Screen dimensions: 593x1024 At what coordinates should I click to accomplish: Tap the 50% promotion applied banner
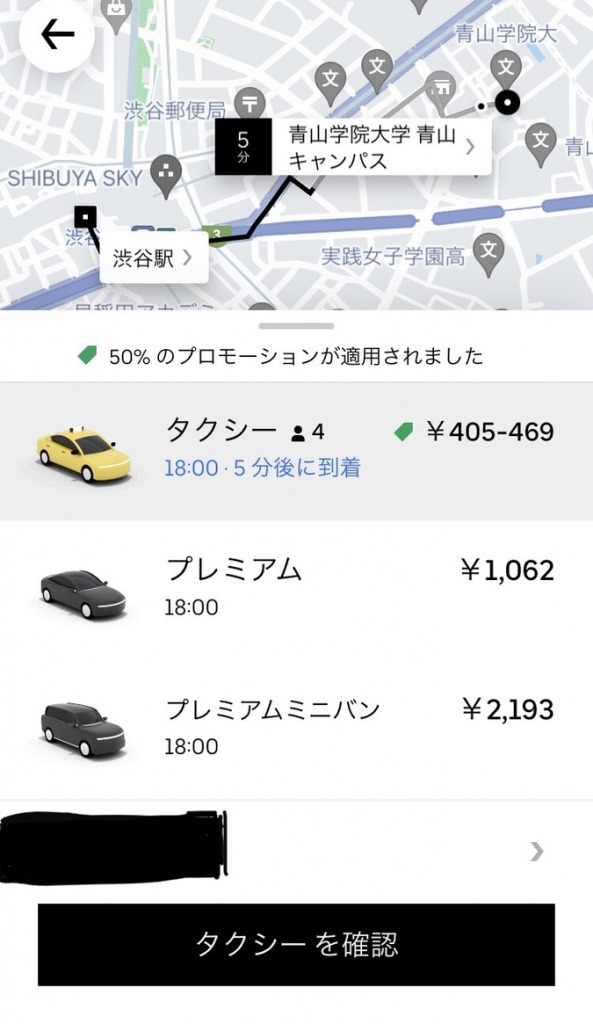point(281,356)
